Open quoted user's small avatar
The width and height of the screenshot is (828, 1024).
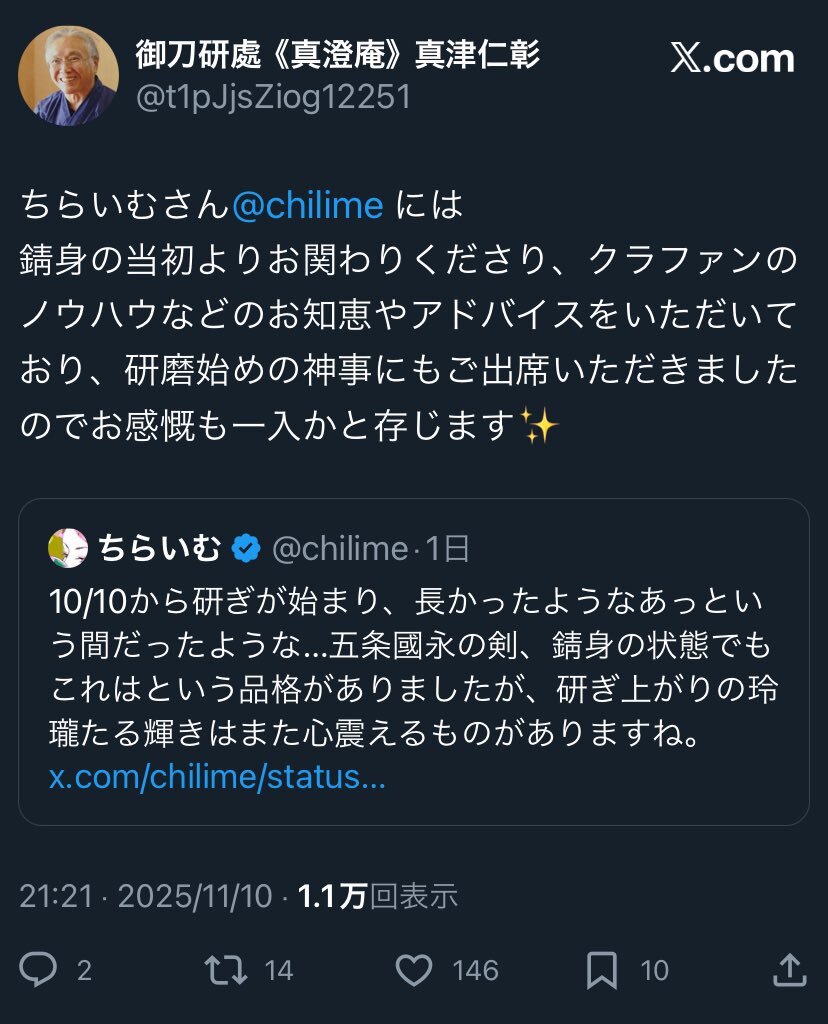click(x=68, y=548)
